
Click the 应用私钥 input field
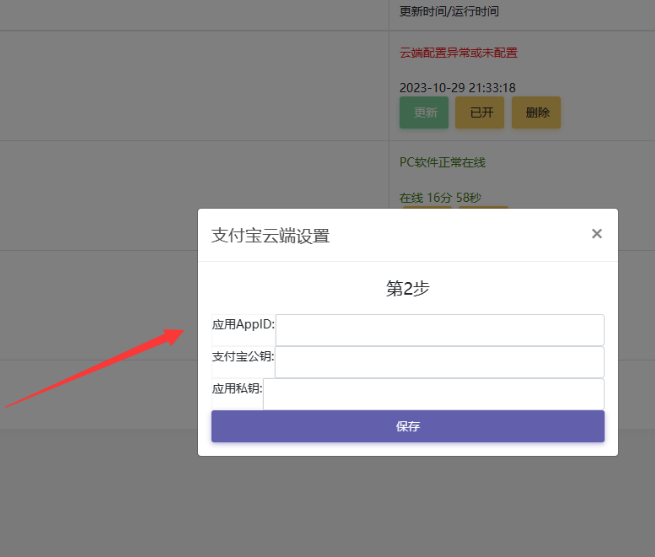click(433, 394)
